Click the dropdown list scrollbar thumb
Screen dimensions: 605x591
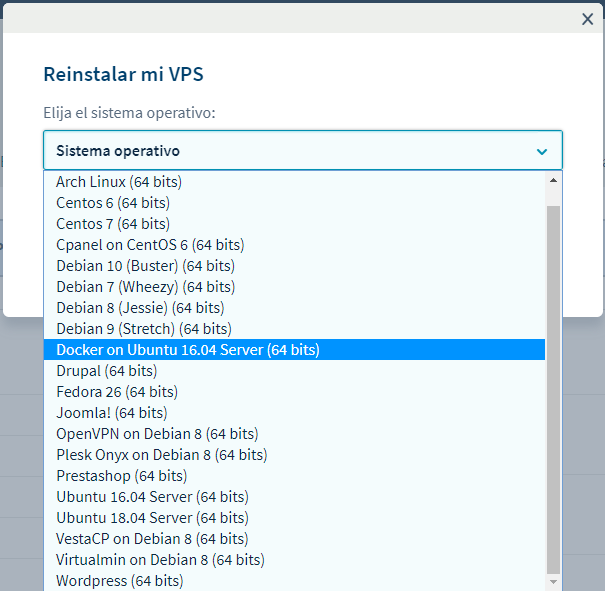(553, 390)
